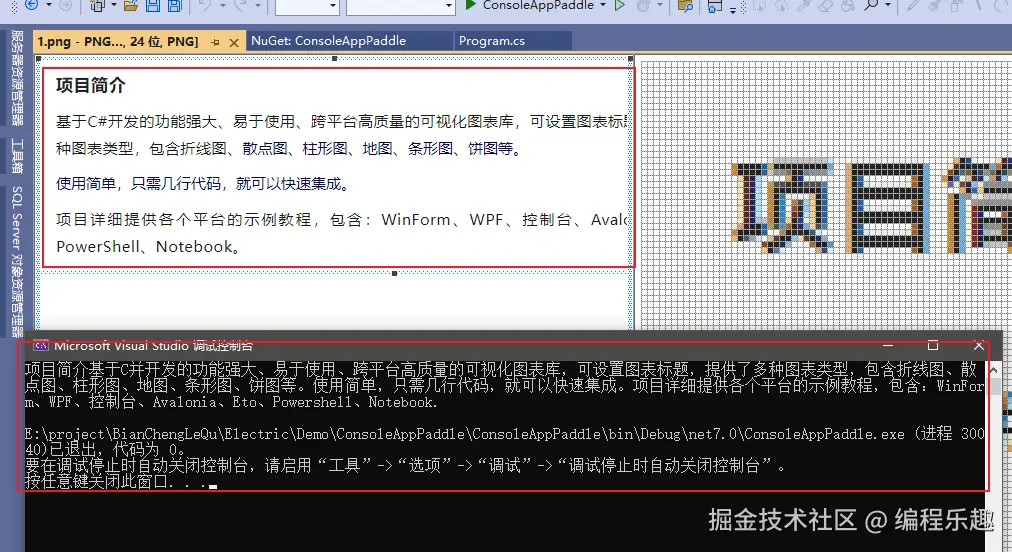Select the Color Picker eyedropper tool
The width and height of the screenshot is (1012, 552).
coord(804,6)
